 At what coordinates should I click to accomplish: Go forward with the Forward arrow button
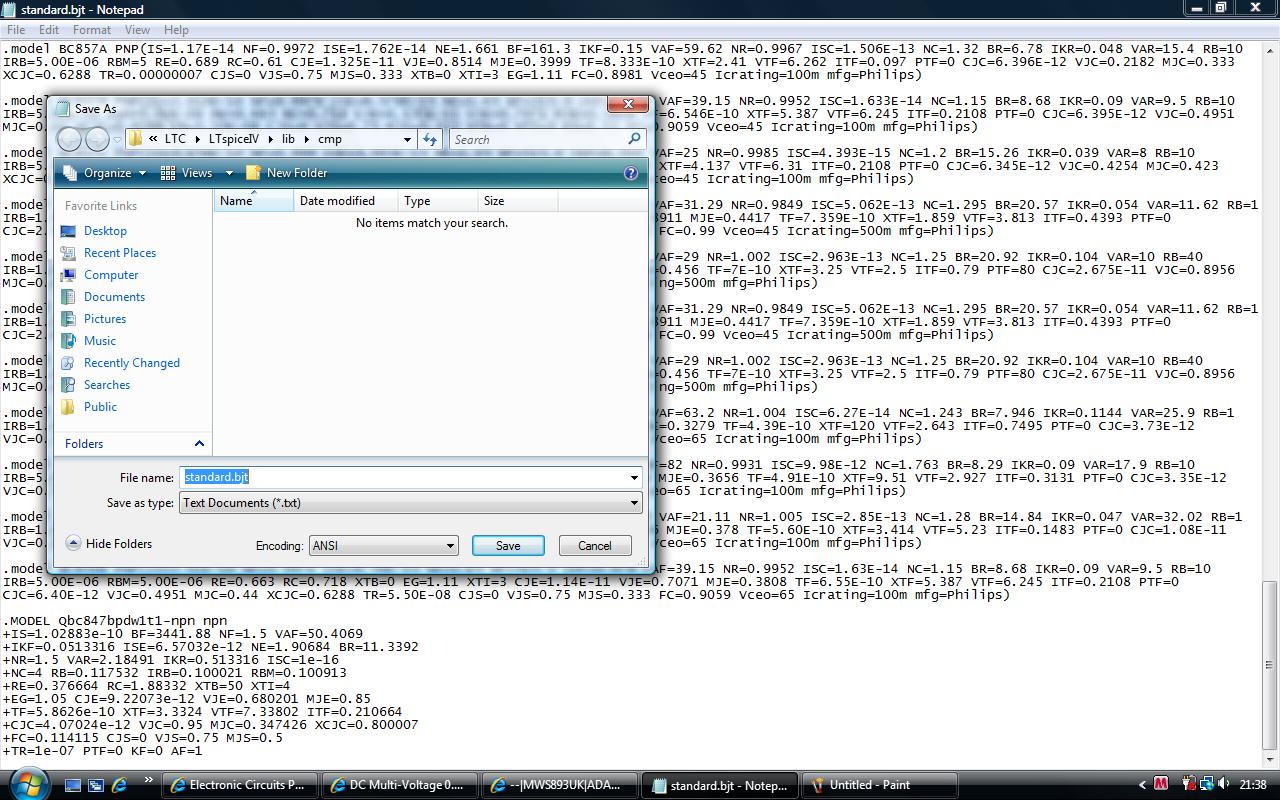[x=97, y=139]
